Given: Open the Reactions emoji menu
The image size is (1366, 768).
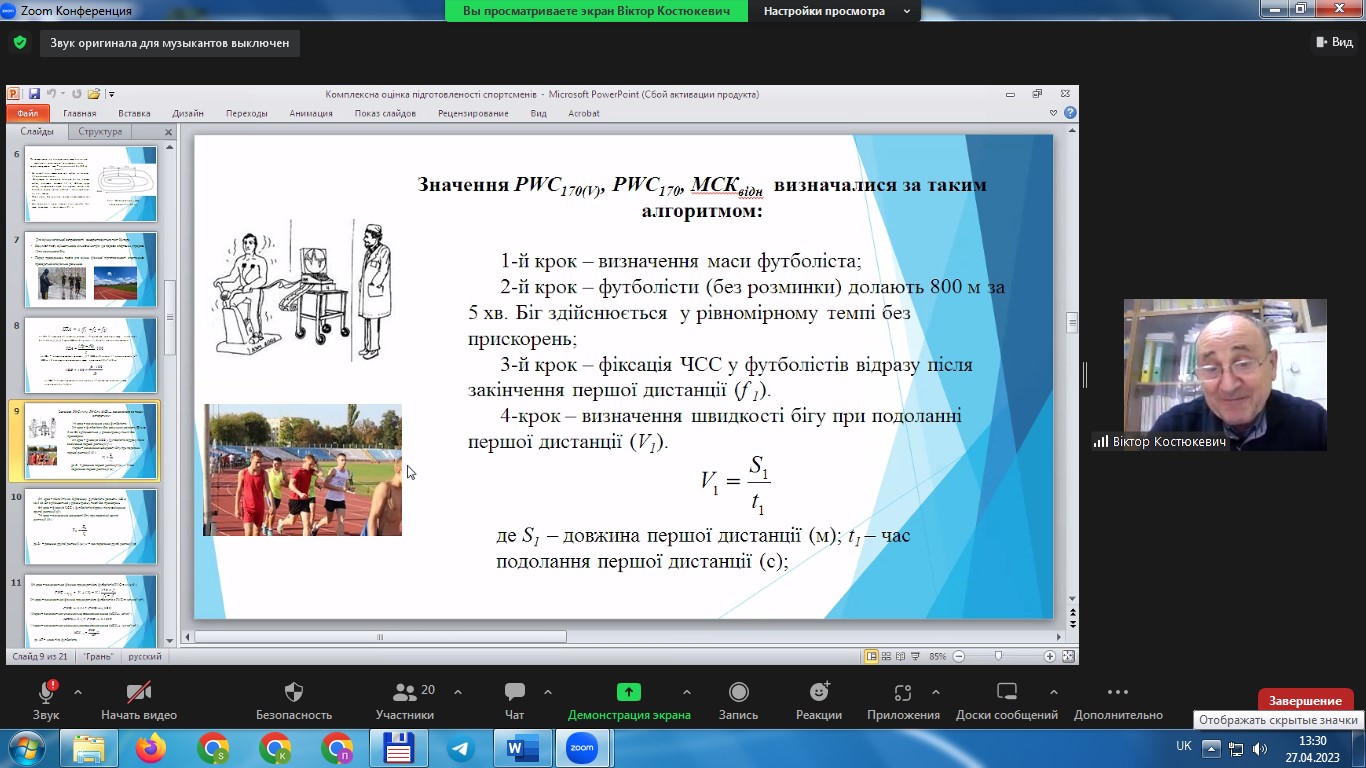Looking at the screenshot, I should [x=819, y=693].
